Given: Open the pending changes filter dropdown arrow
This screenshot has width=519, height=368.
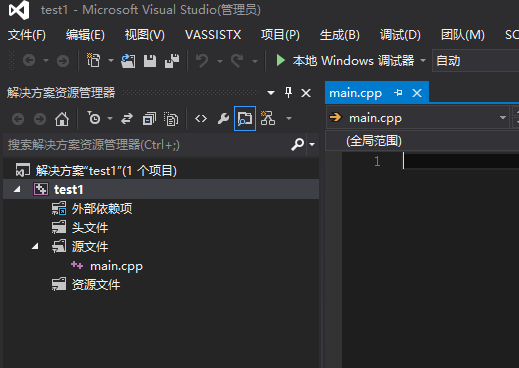Looking at the screenshot, I should (x=110, y=118).
